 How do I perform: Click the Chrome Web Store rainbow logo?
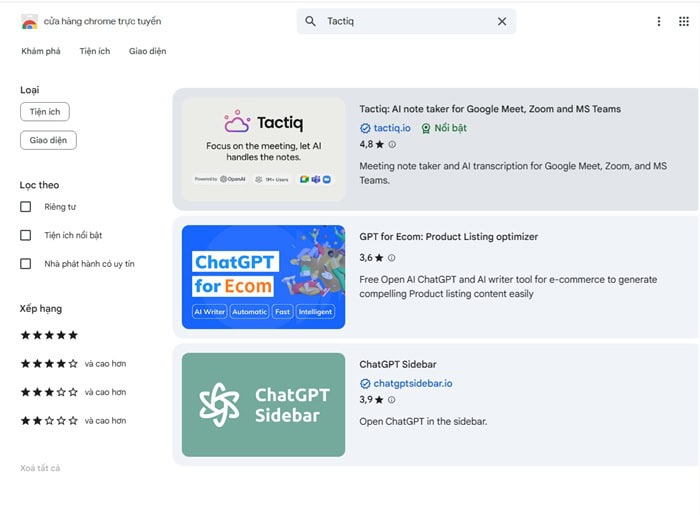pyautogui.click(x=29, y=21)
